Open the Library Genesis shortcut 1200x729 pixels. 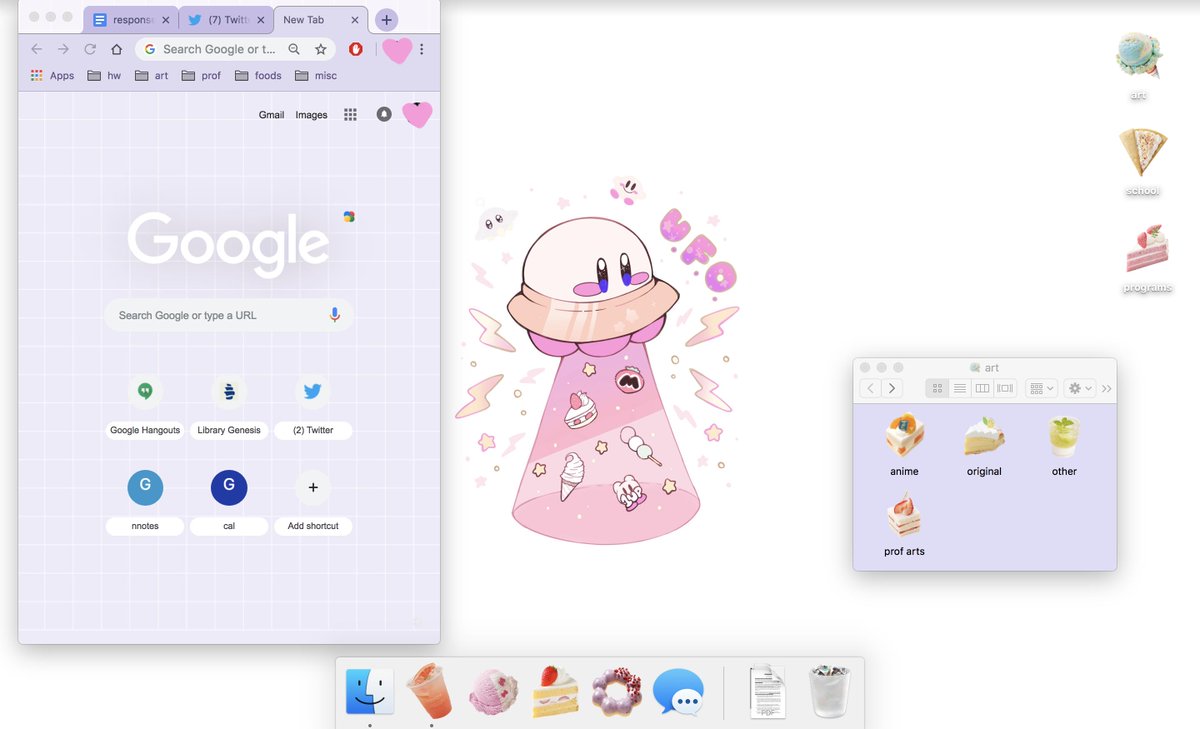pyautogui.click(x=229, y=405)
